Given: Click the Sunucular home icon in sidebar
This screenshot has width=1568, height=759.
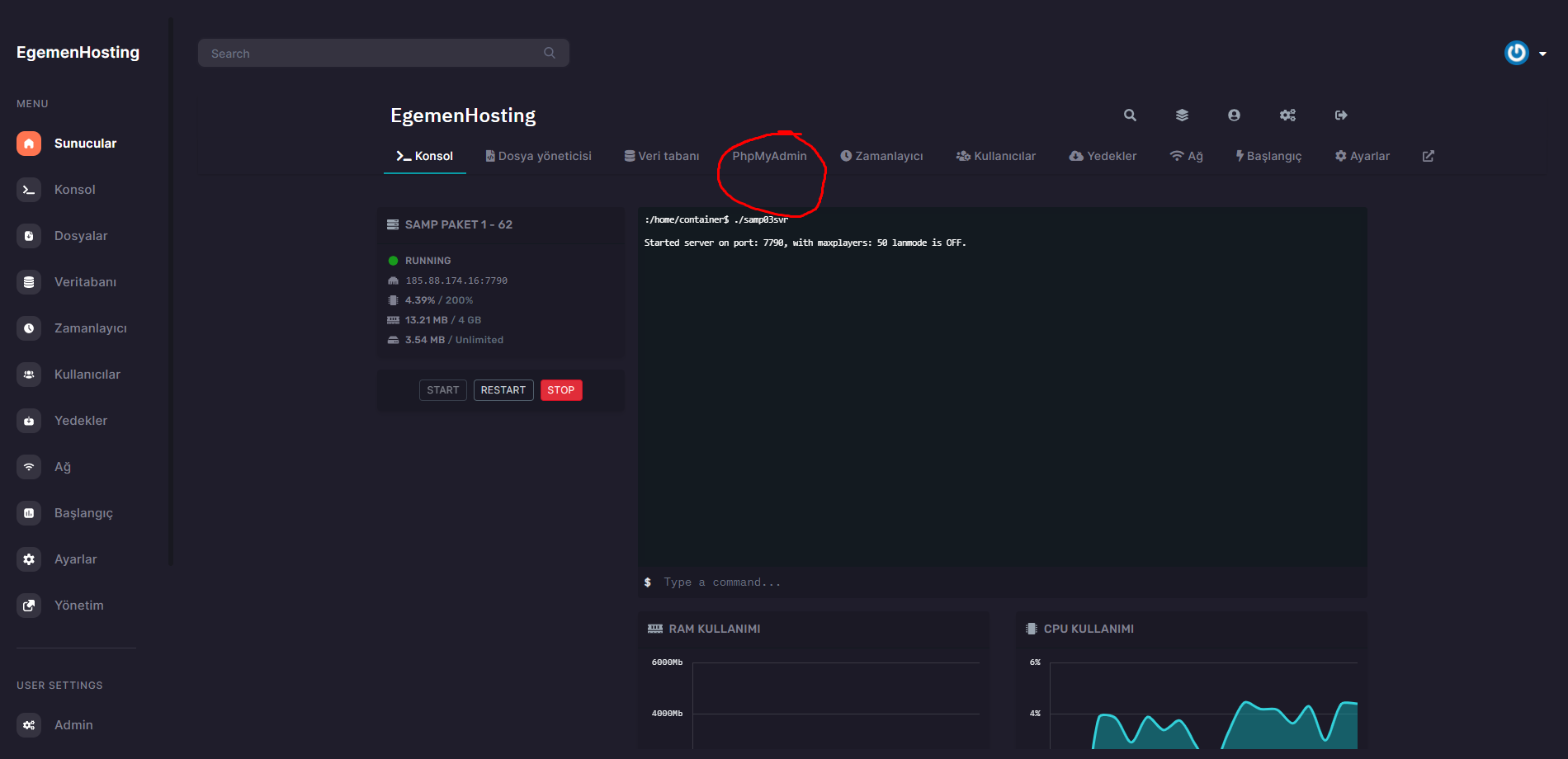Looking at the screenshot, I should coord(29,144).
